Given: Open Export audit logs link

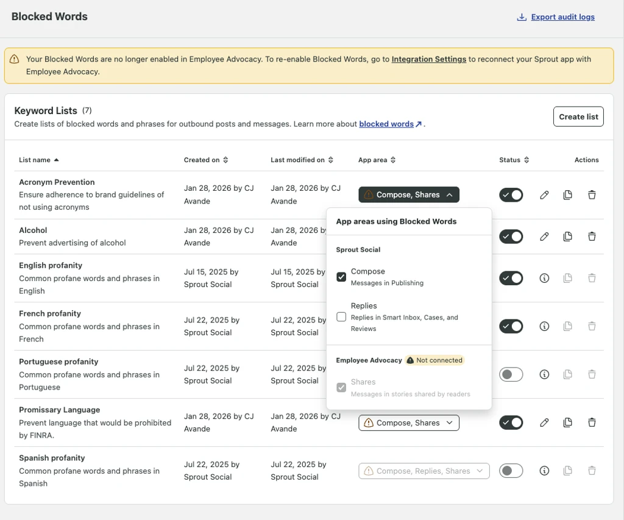Looking at the screenshot, I should coord(563,17).
